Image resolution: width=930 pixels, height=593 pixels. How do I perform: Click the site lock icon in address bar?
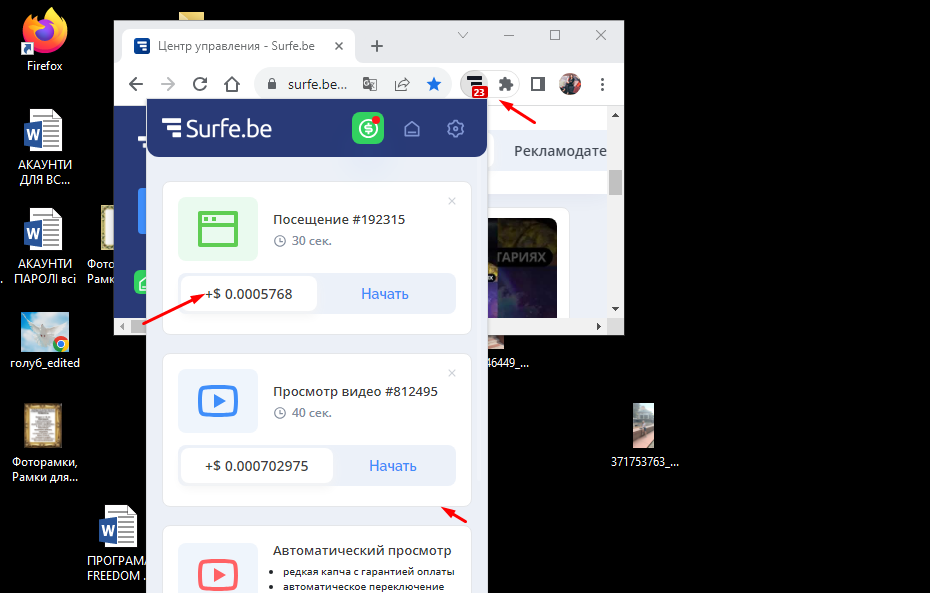(x=272, y=84)
